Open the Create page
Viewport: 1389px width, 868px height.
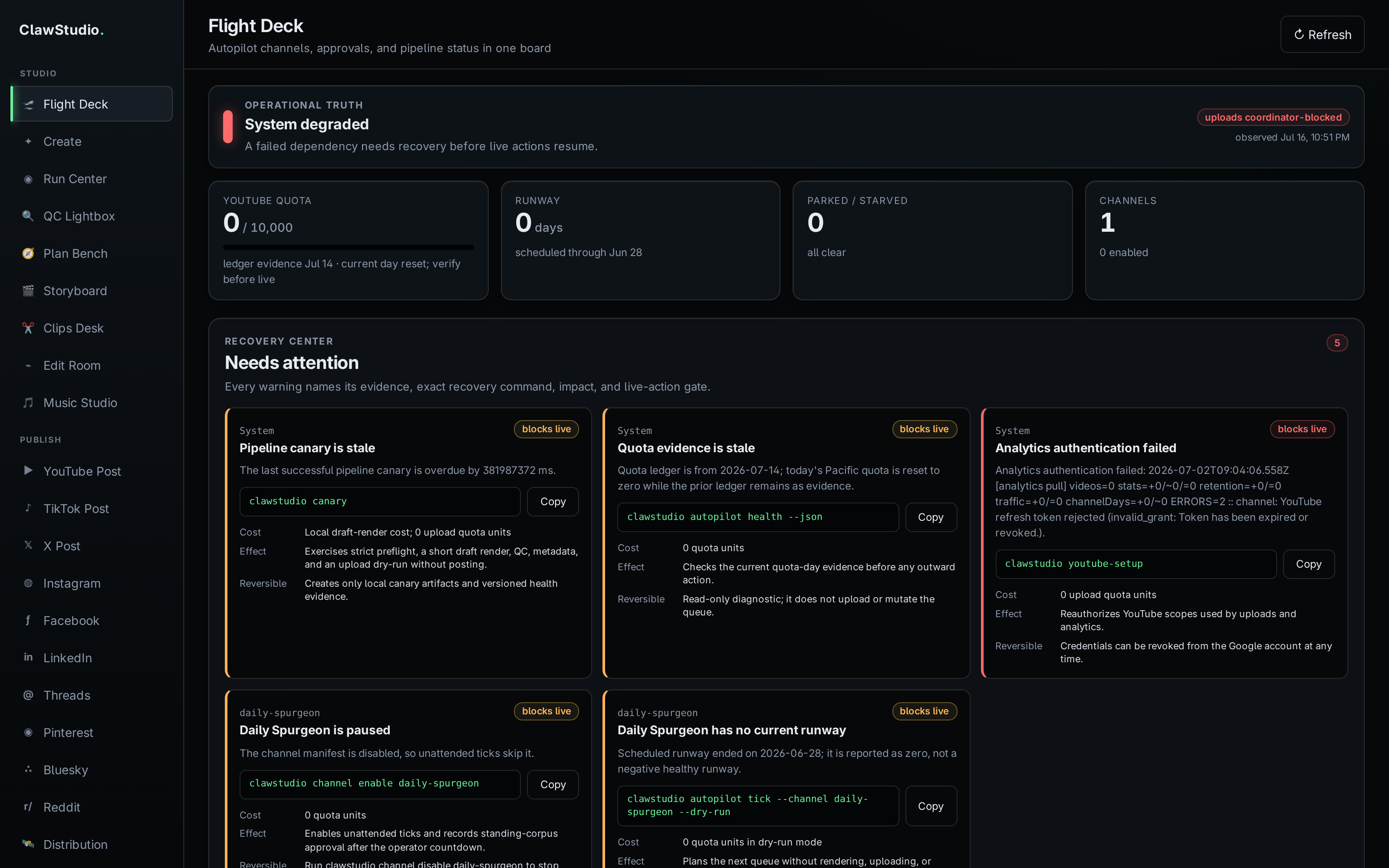(x=92, y=142)
